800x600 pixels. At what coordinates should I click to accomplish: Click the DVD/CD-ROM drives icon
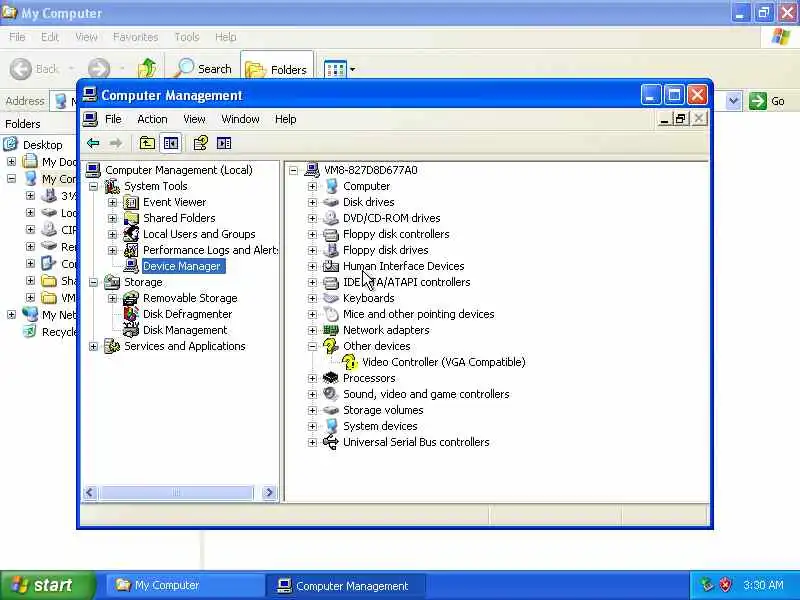tap(331, 218)
